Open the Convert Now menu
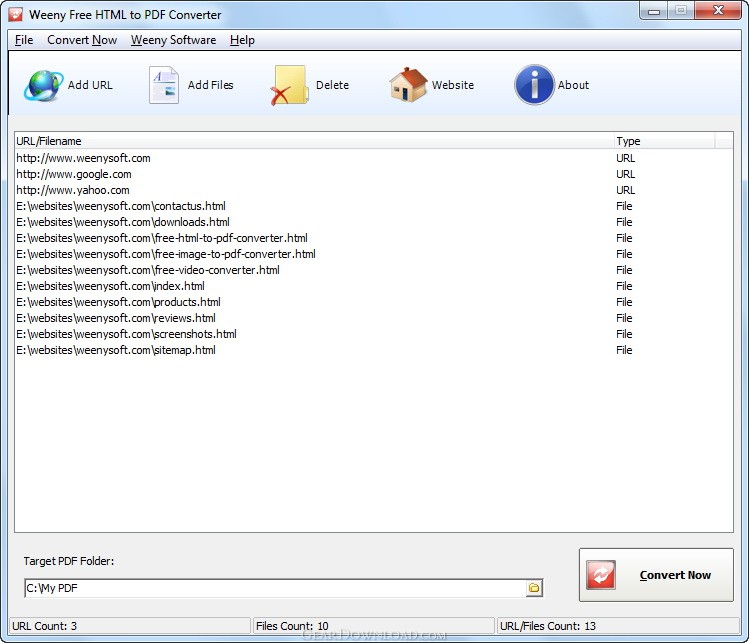Viewport: 749px width, 643px height. tap(82, 40)
